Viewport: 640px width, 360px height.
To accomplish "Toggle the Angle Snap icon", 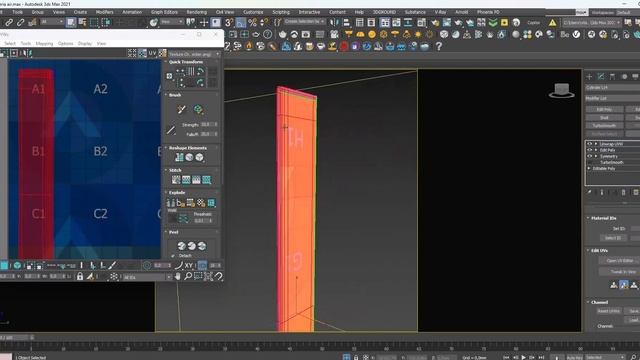I will pyautogui.click(x=241, y=22).
